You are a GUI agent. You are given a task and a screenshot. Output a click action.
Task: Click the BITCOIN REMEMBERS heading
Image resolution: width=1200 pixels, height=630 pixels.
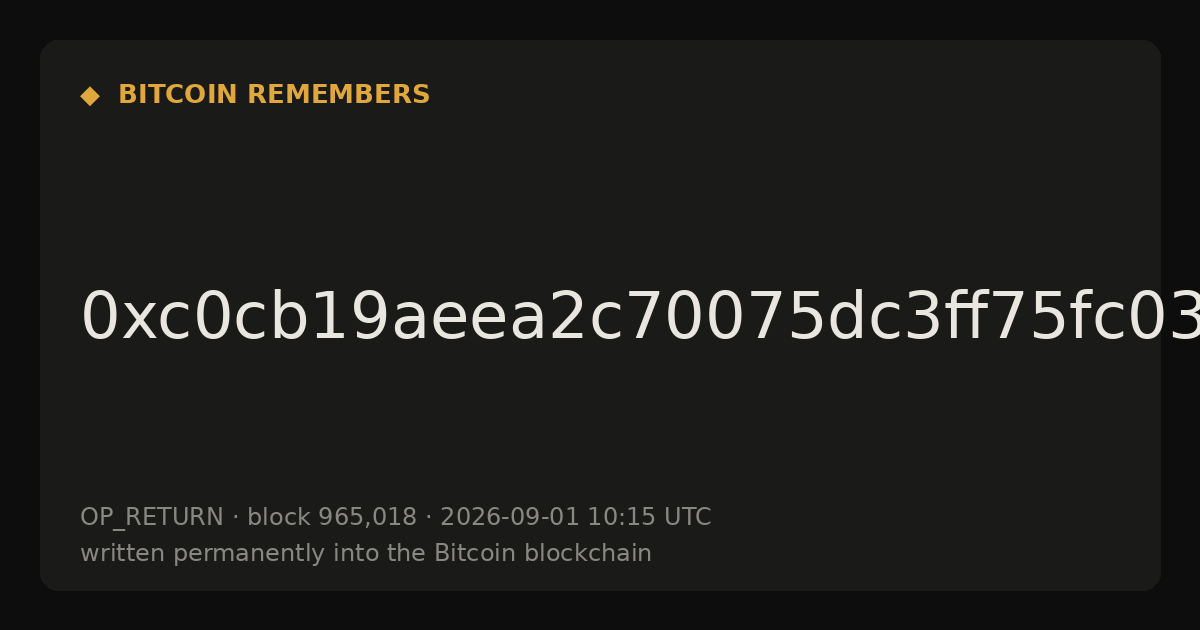274,95
